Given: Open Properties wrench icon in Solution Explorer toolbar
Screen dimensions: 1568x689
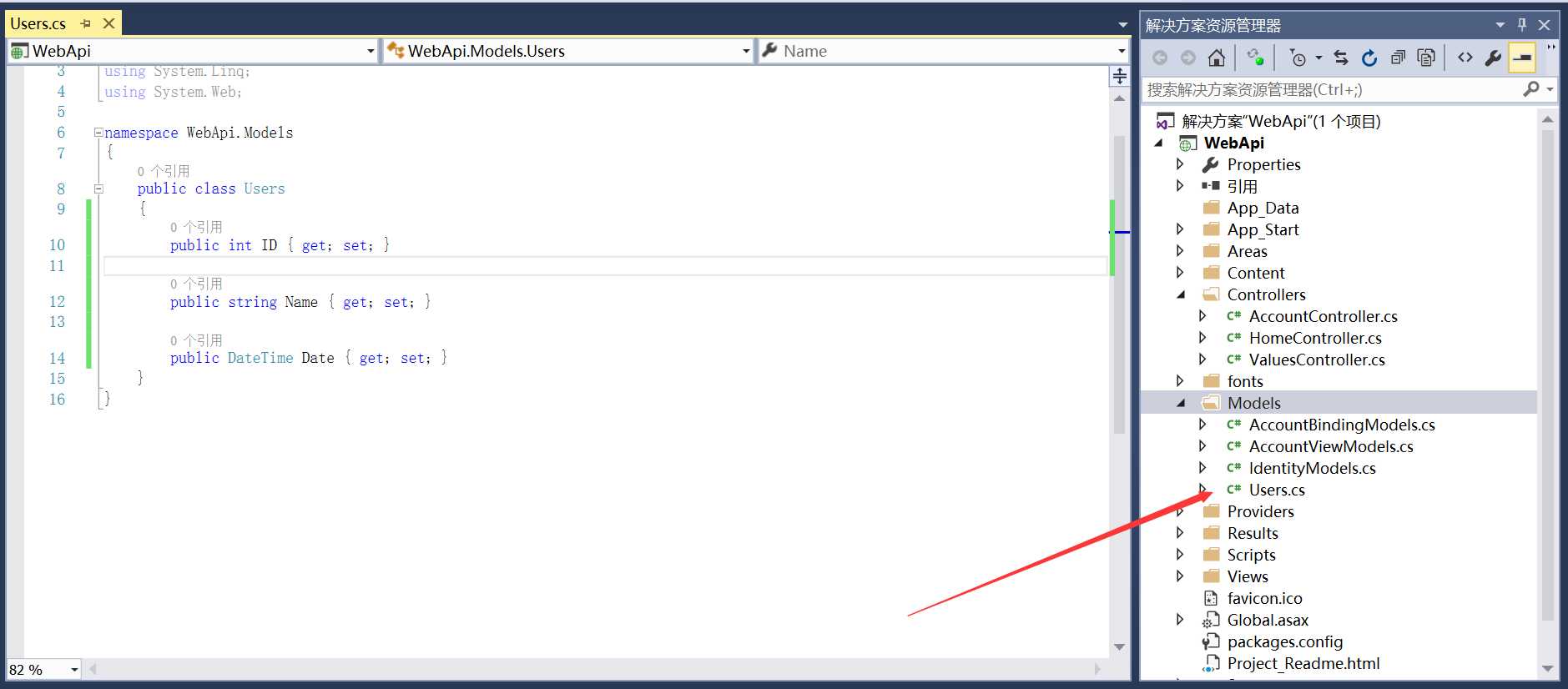Looking at the screenshot, I should point(1493,58).
